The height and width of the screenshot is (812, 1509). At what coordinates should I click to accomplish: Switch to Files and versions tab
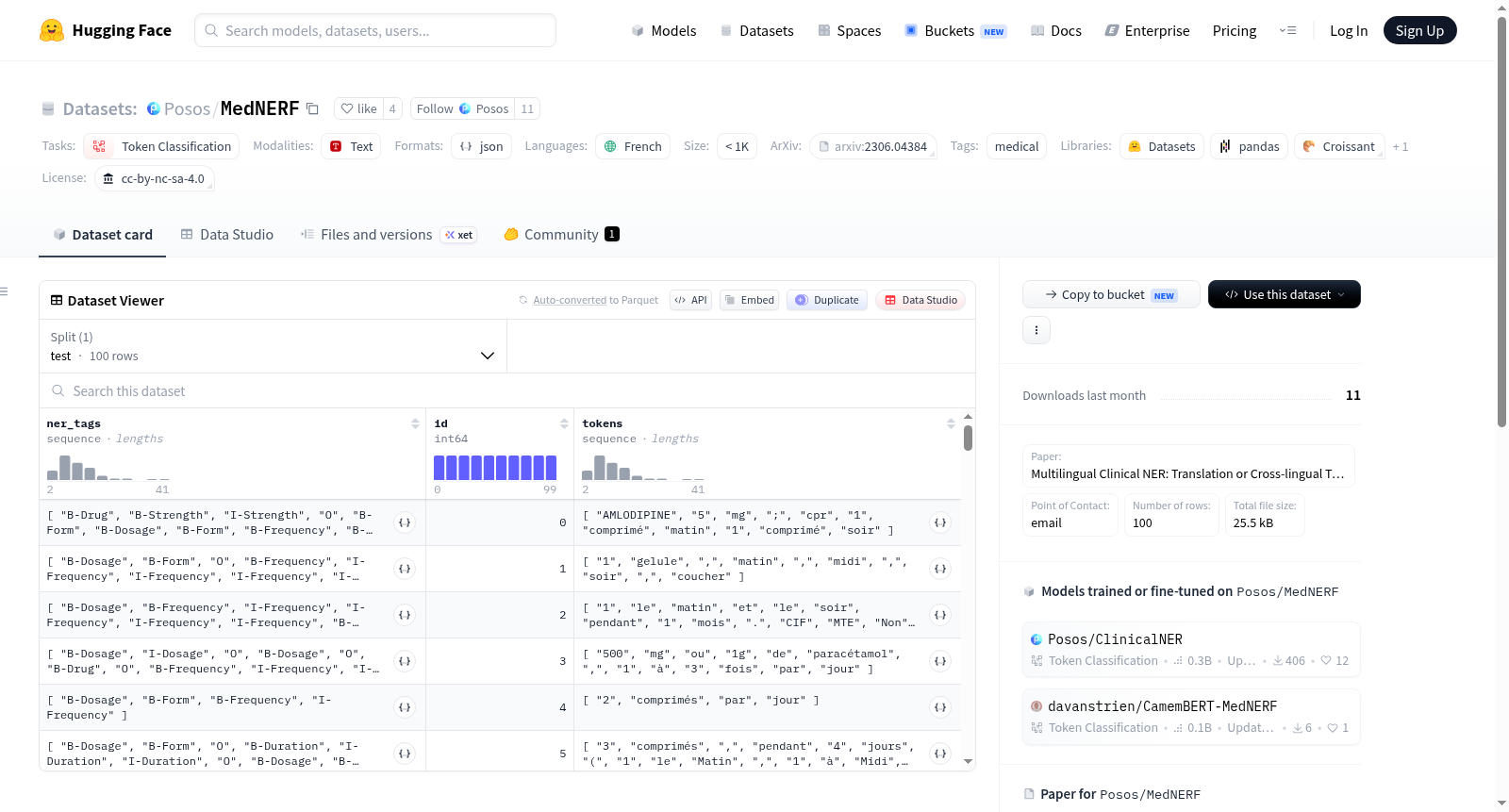click(x=389, y=235)
